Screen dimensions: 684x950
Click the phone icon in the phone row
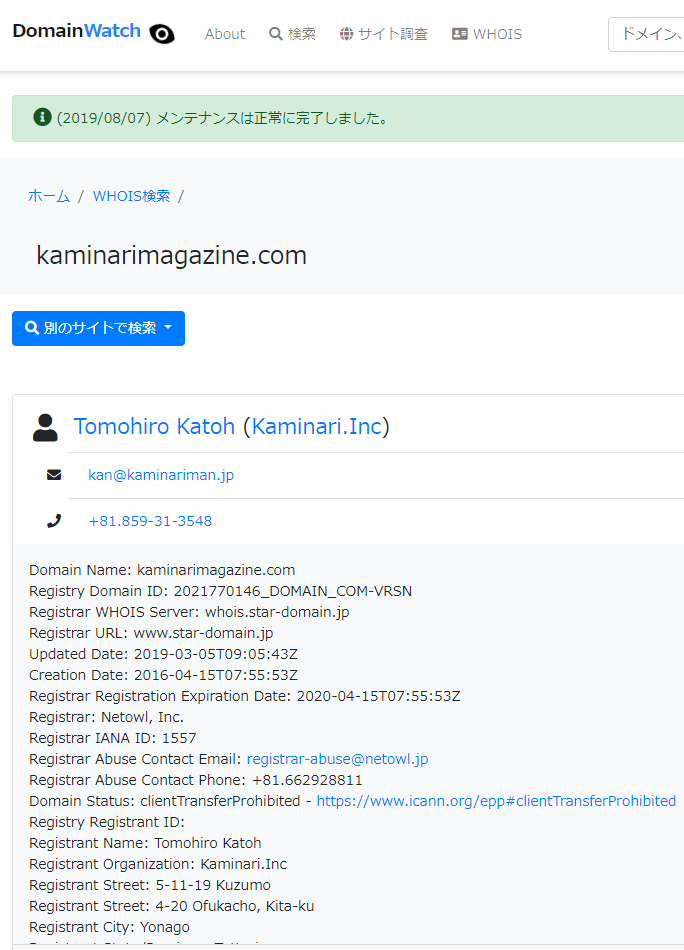54,521
